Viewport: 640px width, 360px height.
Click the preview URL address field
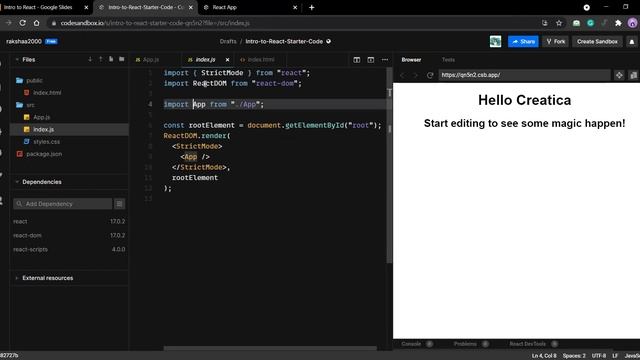[x=524, y=75]
